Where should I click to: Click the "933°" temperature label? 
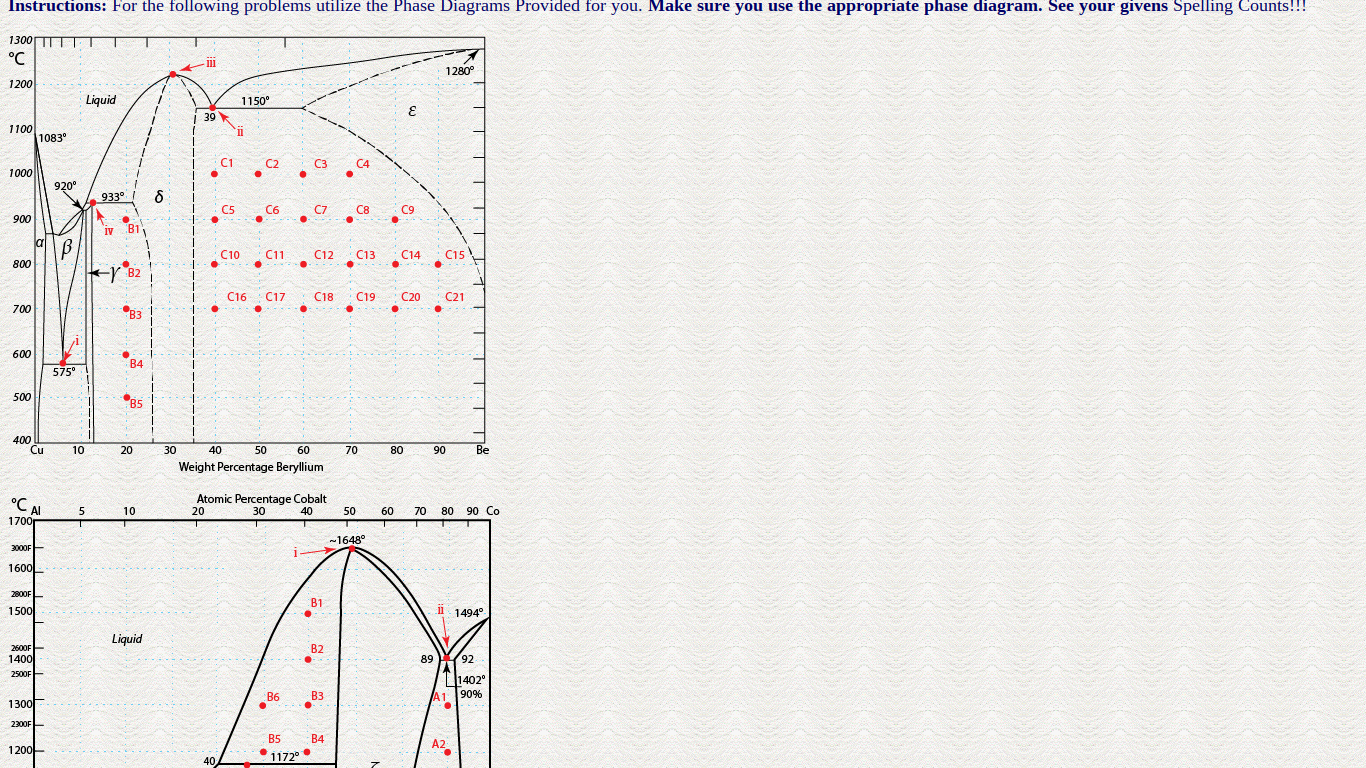coord(113,197)
